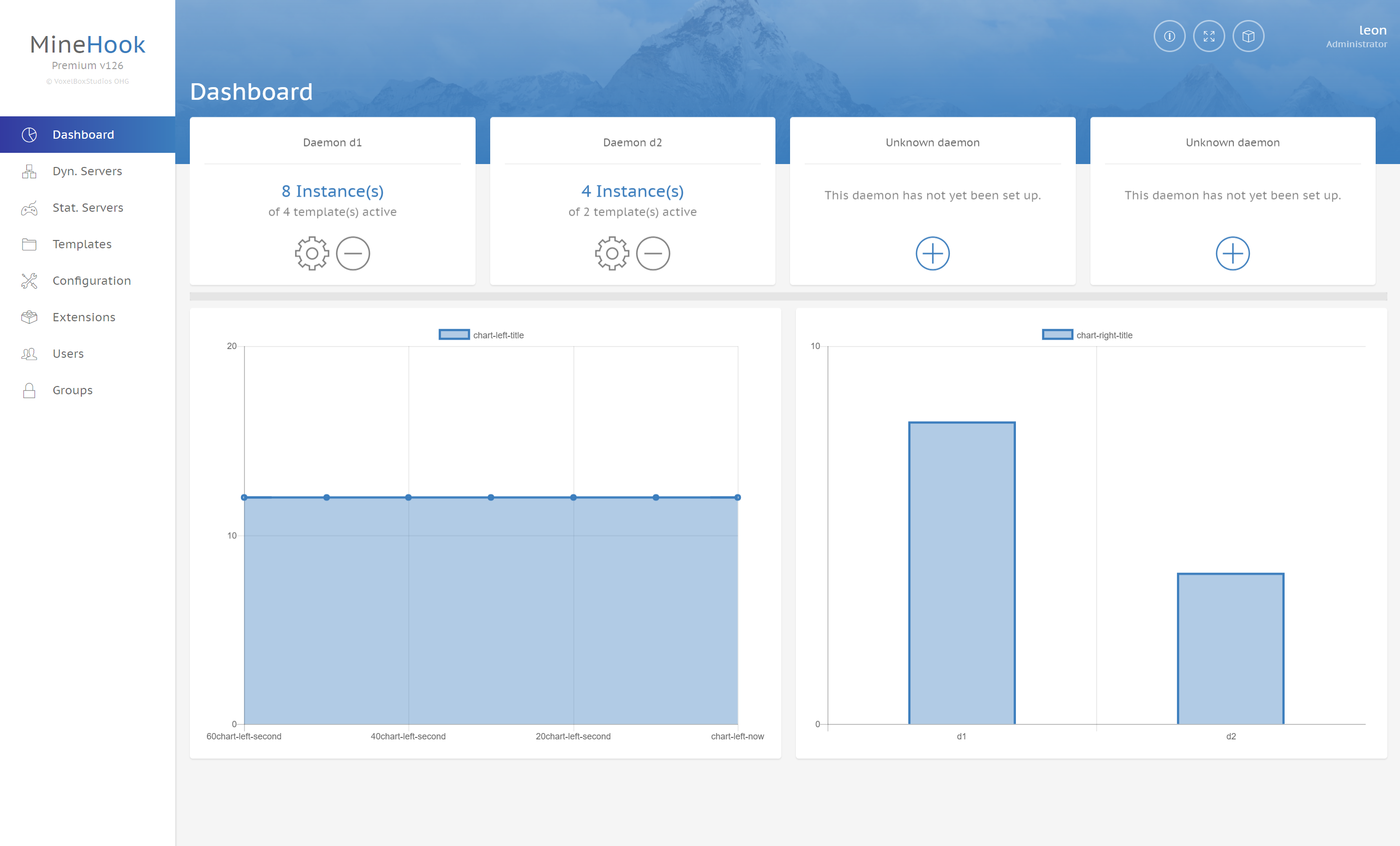Go to Dyn. Servers in sidebar
Image resolution: width=1400 pixels, height=846 pixels.
tap(87, 171)
